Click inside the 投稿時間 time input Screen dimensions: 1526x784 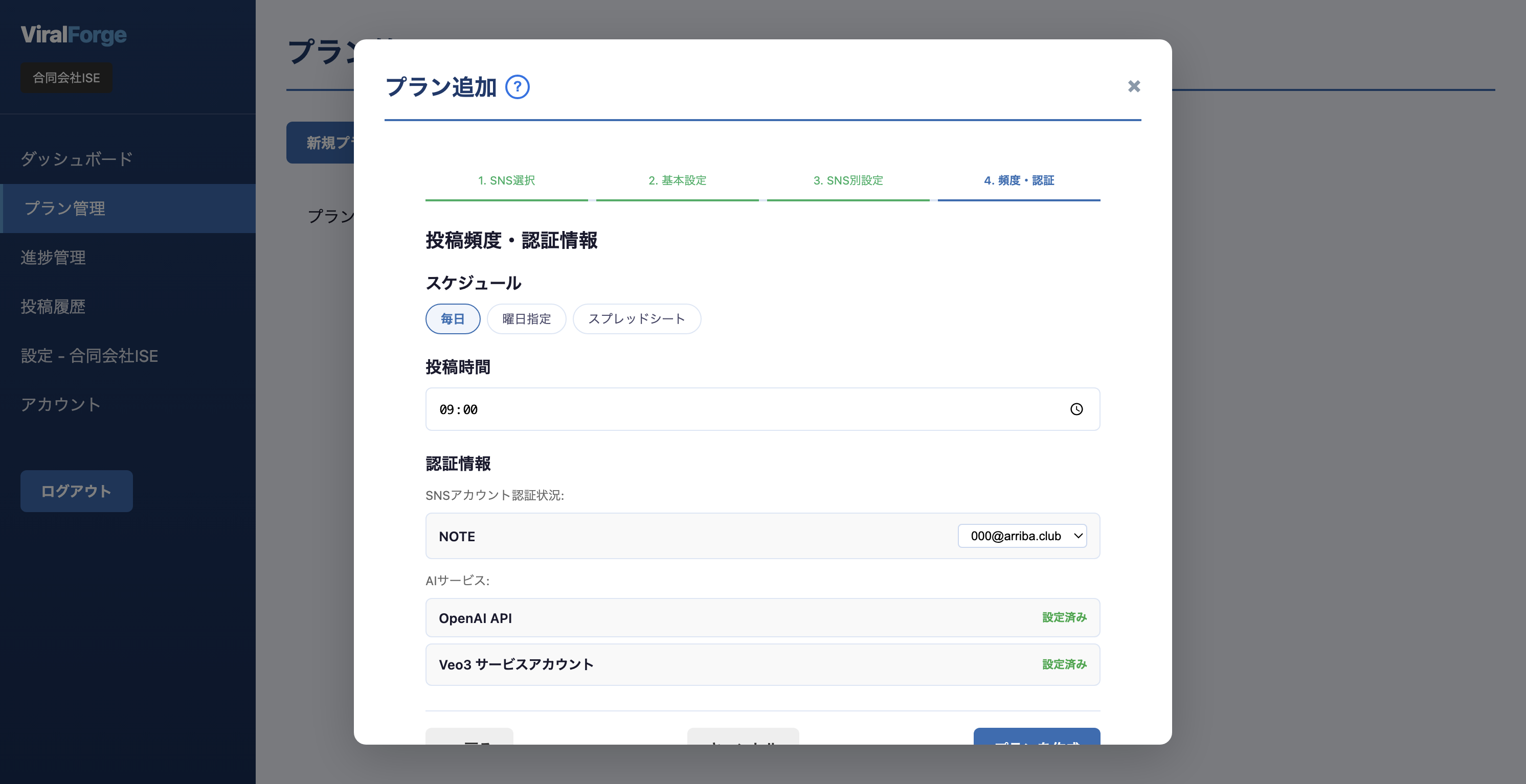652,408
